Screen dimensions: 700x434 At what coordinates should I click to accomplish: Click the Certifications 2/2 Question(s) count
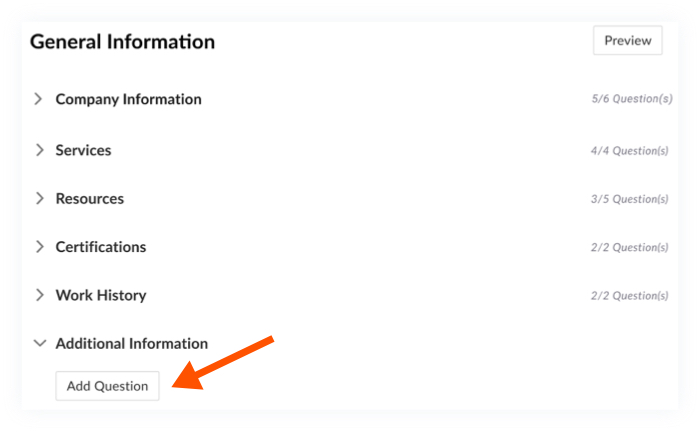click(629, 248)
